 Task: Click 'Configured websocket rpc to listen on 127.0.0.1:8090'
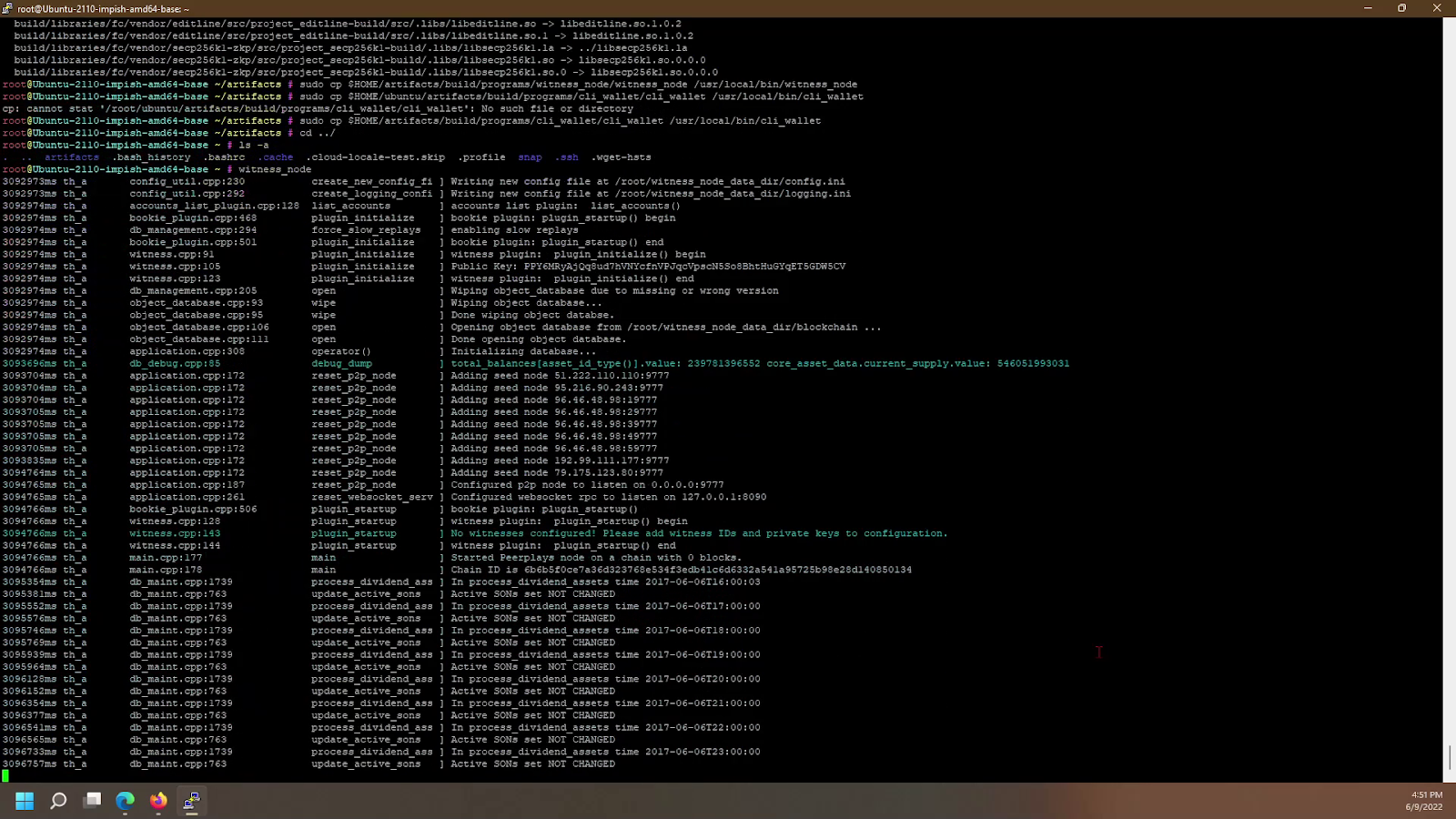coord(609,497)
